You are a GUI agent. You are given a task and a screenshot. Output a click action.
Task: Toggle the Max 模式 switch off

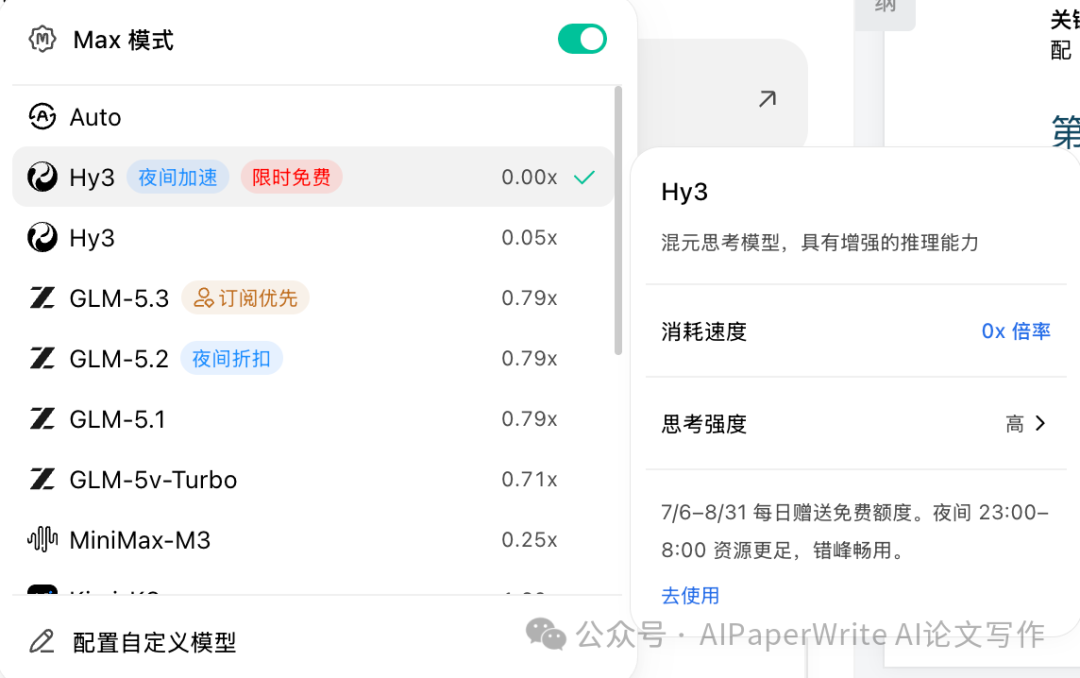pos(582,39)
